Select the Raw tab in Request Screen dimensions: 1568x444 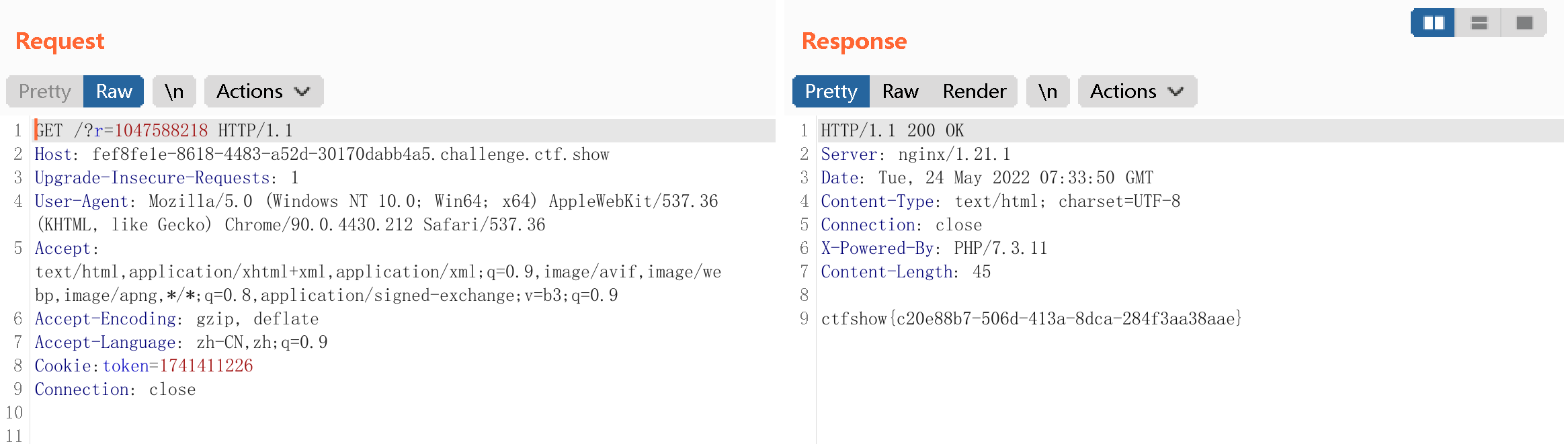[x=114, y=91]
